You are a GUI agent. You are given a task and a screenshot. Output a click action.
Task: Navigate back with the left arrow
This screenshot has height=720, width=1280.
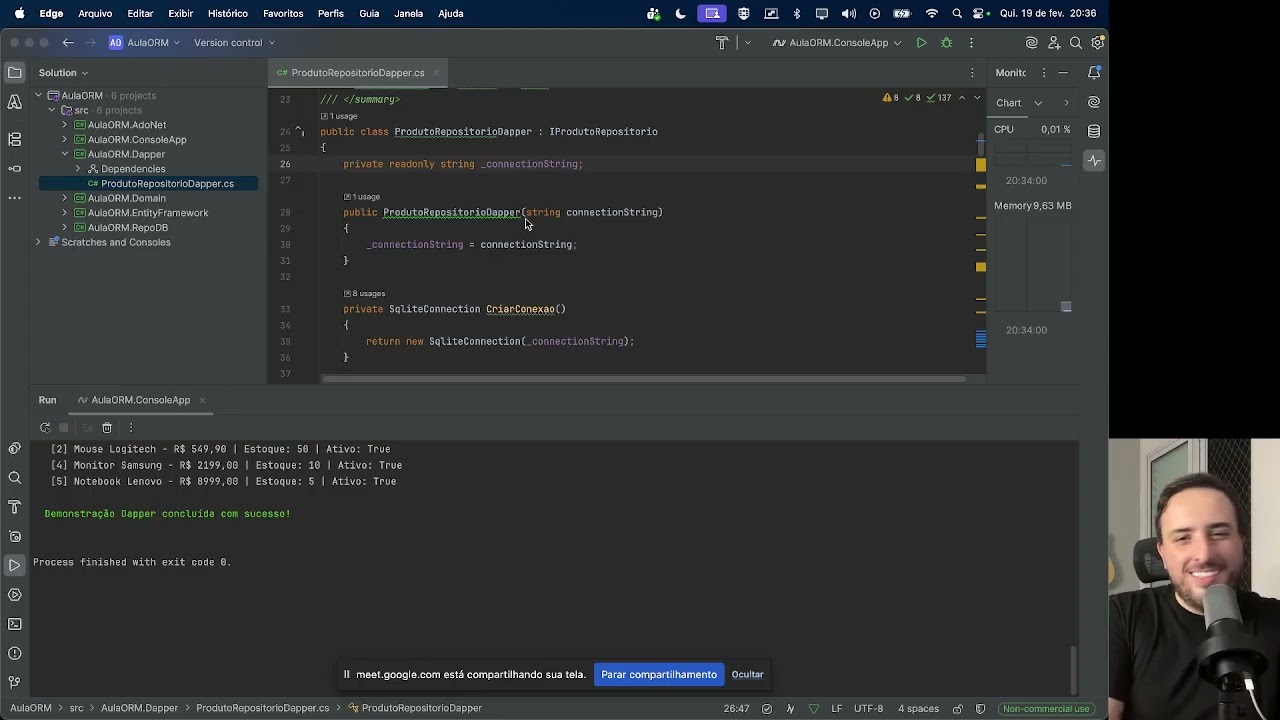point(68,43)
